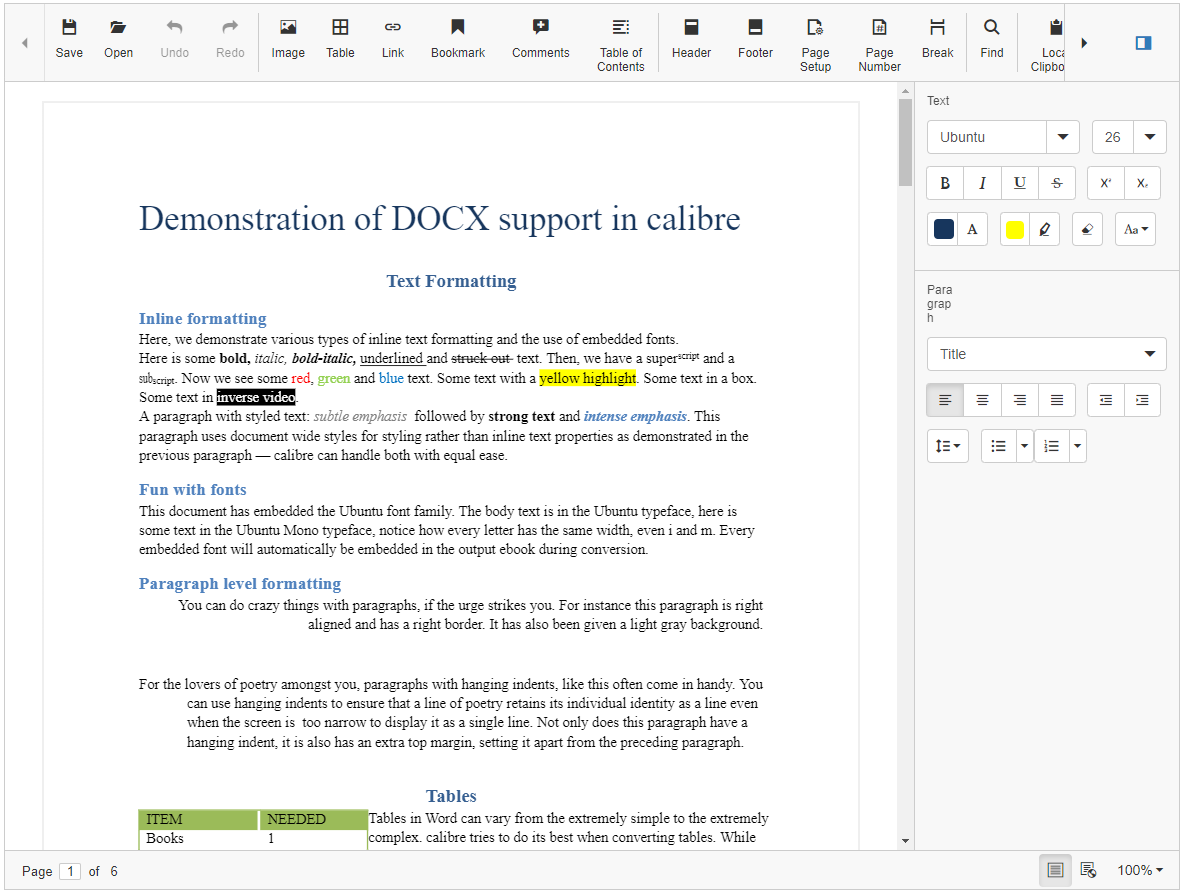Click the Books table cell
Screen dimensions: 1185x896
coord(199,839)
